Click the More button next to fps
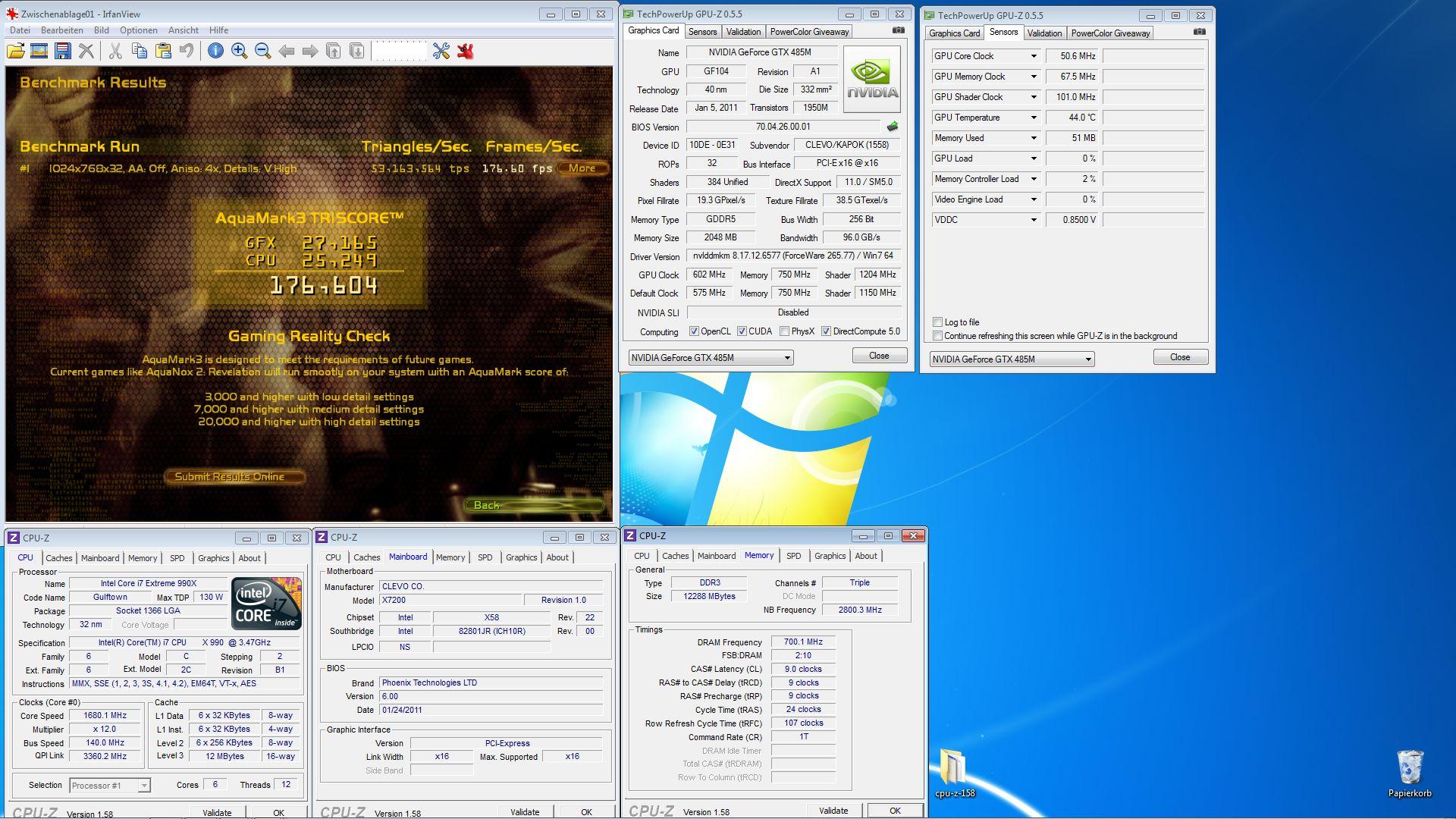1456x819 pixels. 582,168
